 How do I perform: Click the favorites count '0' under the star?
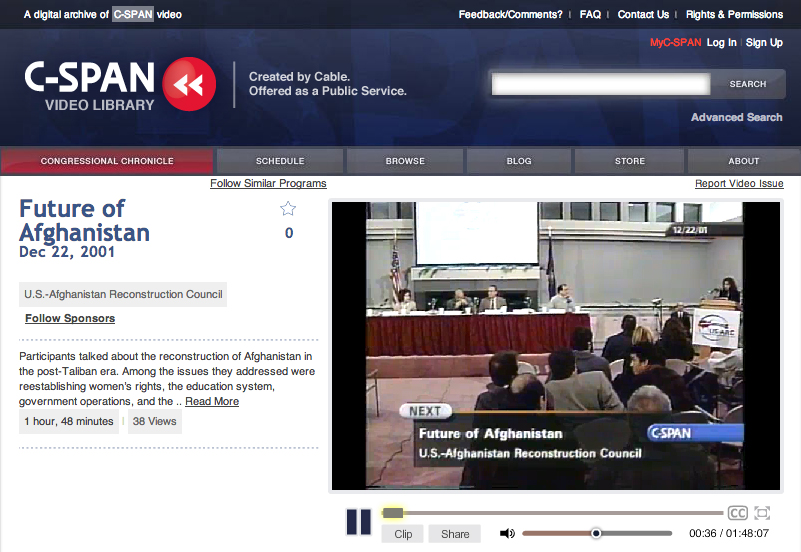(x=289, y=233)
